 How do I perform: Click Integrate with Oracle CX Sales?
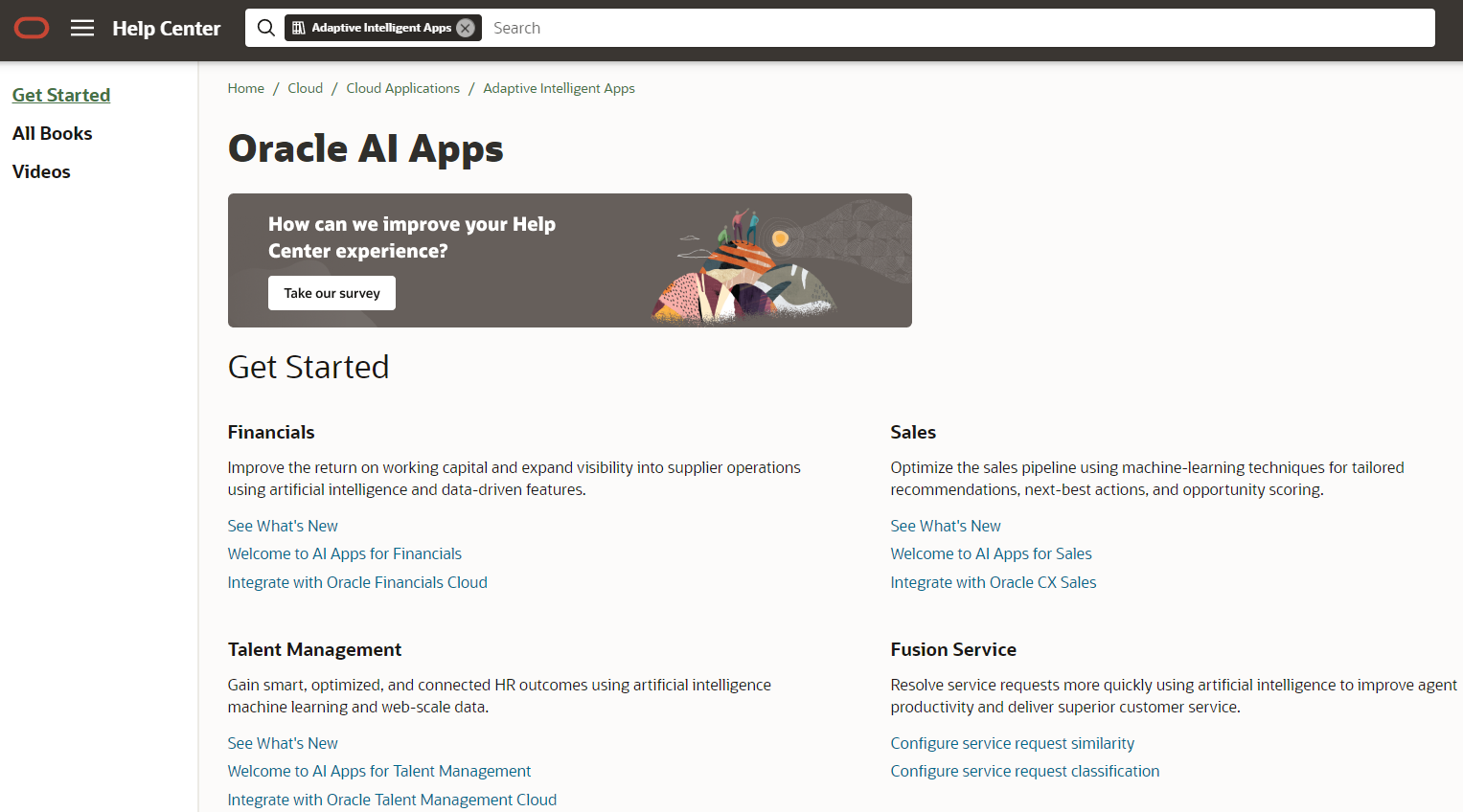(x=993, y=581)
